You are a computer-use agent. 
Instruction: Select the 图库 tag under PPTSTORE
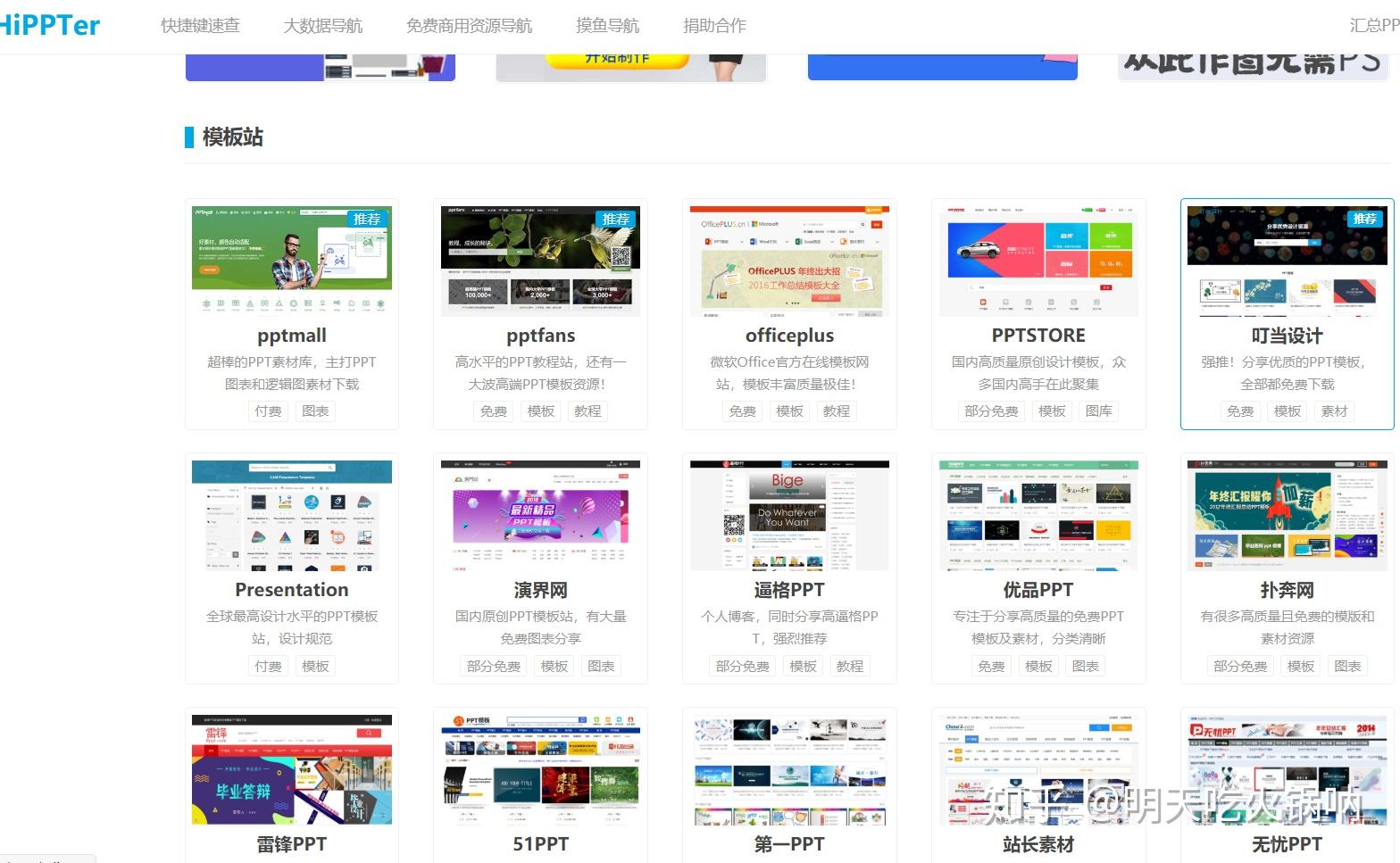click(1099, 411)
